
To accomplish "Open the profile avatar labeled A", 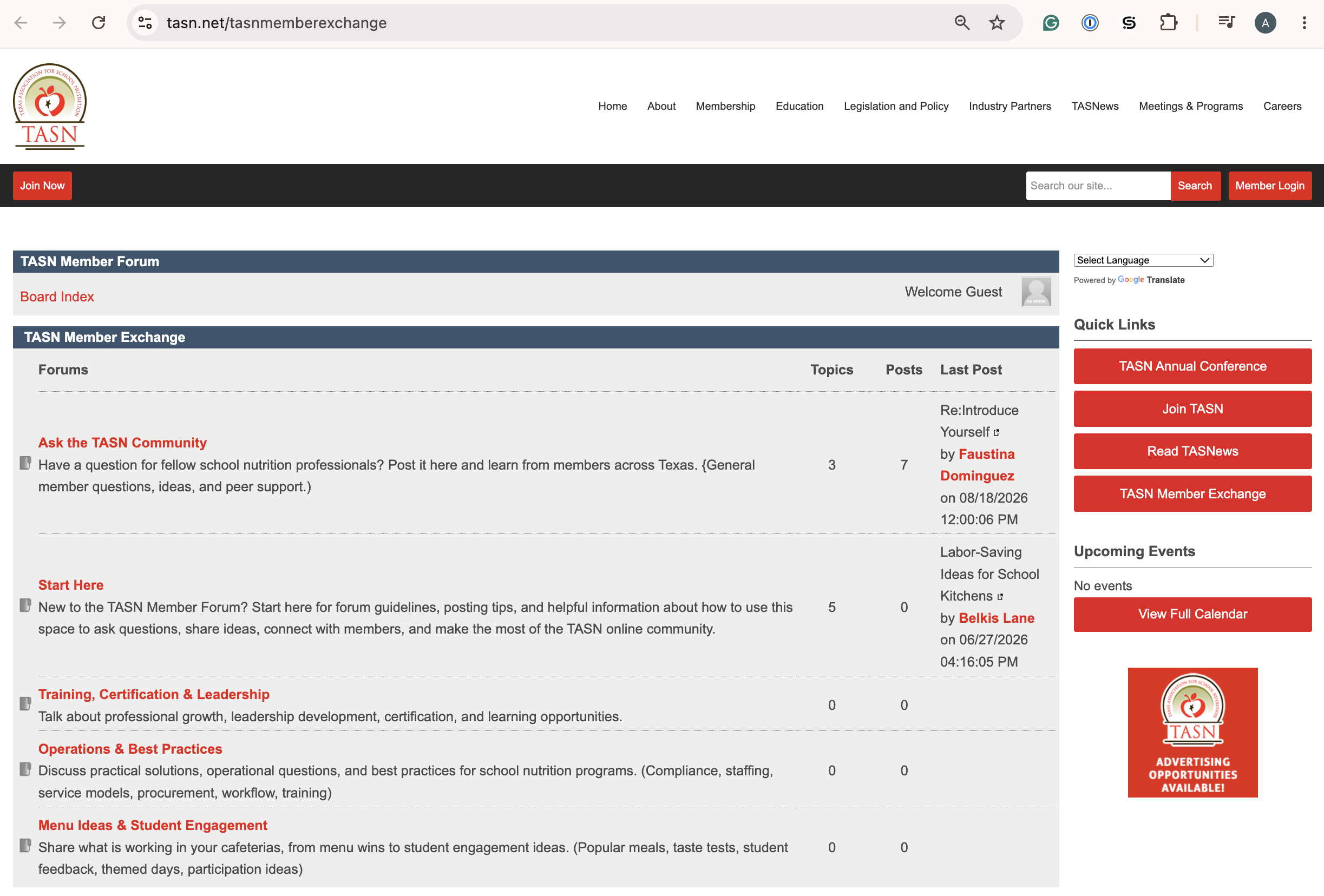I will pyautogui.click(x=1265, y=23).
